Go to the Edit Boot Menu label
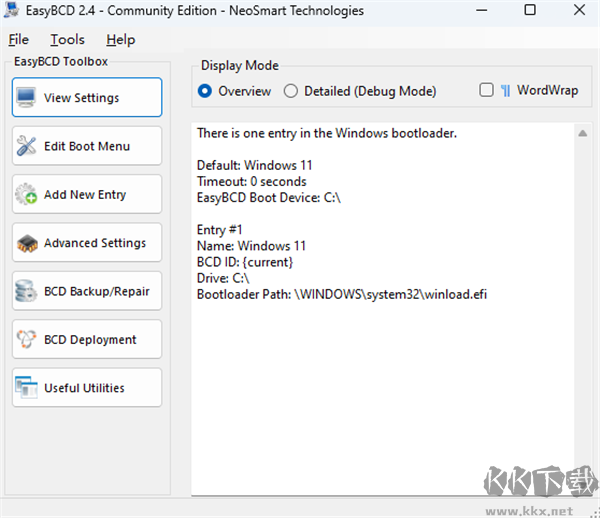This screenshot has height=518, width=600. pos(87,146)
